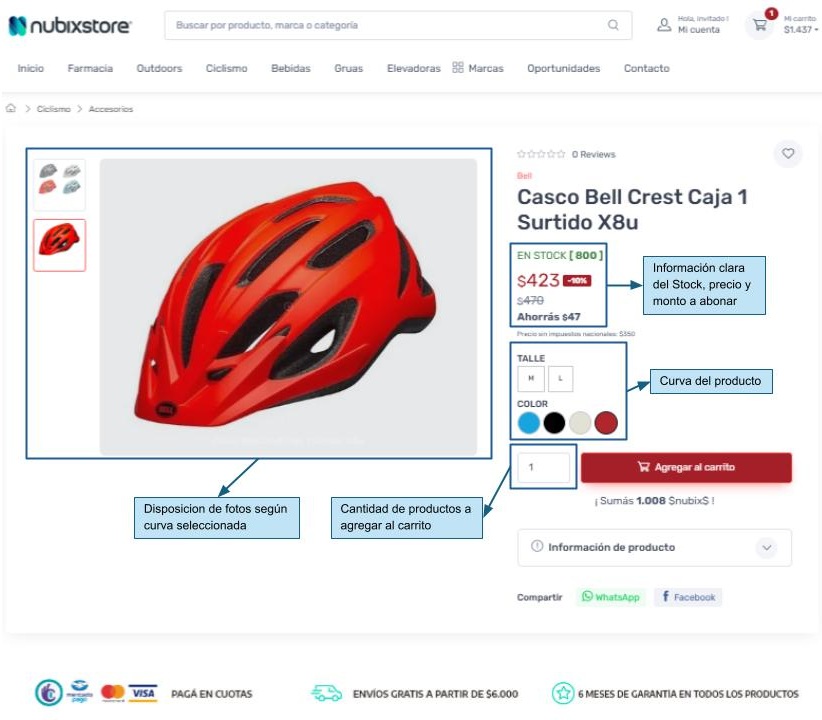Image resolution: width=822 pixels, height=720 pixels.
Task: Open the Bebidas category
Action: point(291,68)
